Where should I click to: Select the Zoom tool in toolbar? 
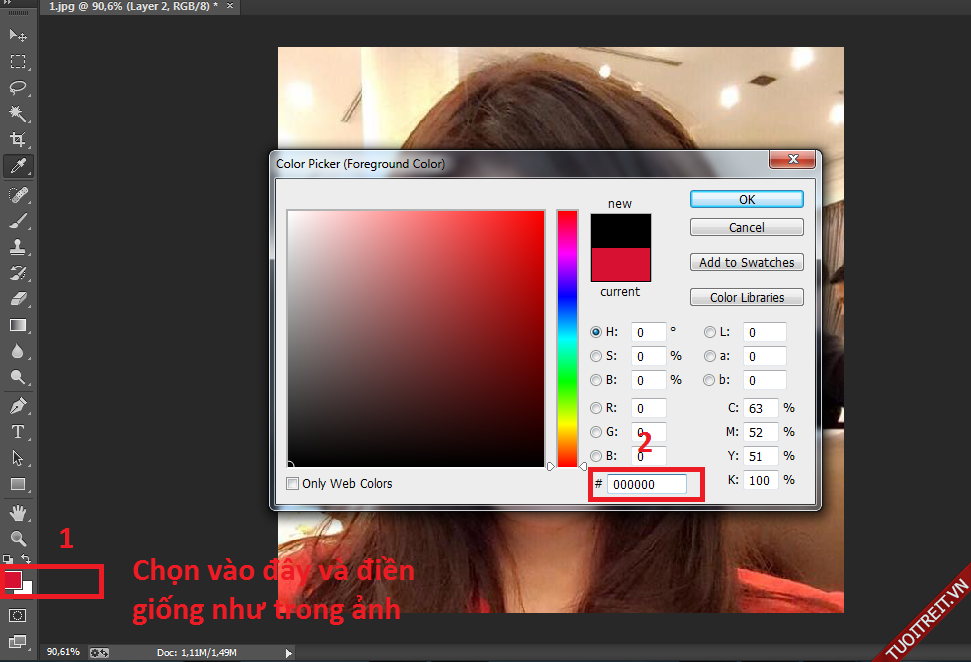(x=18, y=539)
